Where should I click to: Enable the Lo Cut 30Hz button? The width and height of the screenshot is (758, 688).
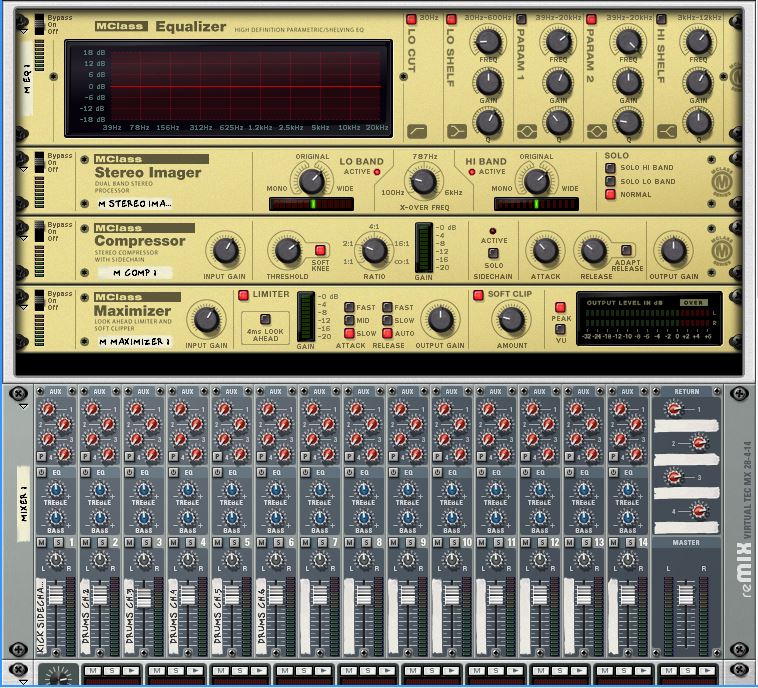coord(411,19)
